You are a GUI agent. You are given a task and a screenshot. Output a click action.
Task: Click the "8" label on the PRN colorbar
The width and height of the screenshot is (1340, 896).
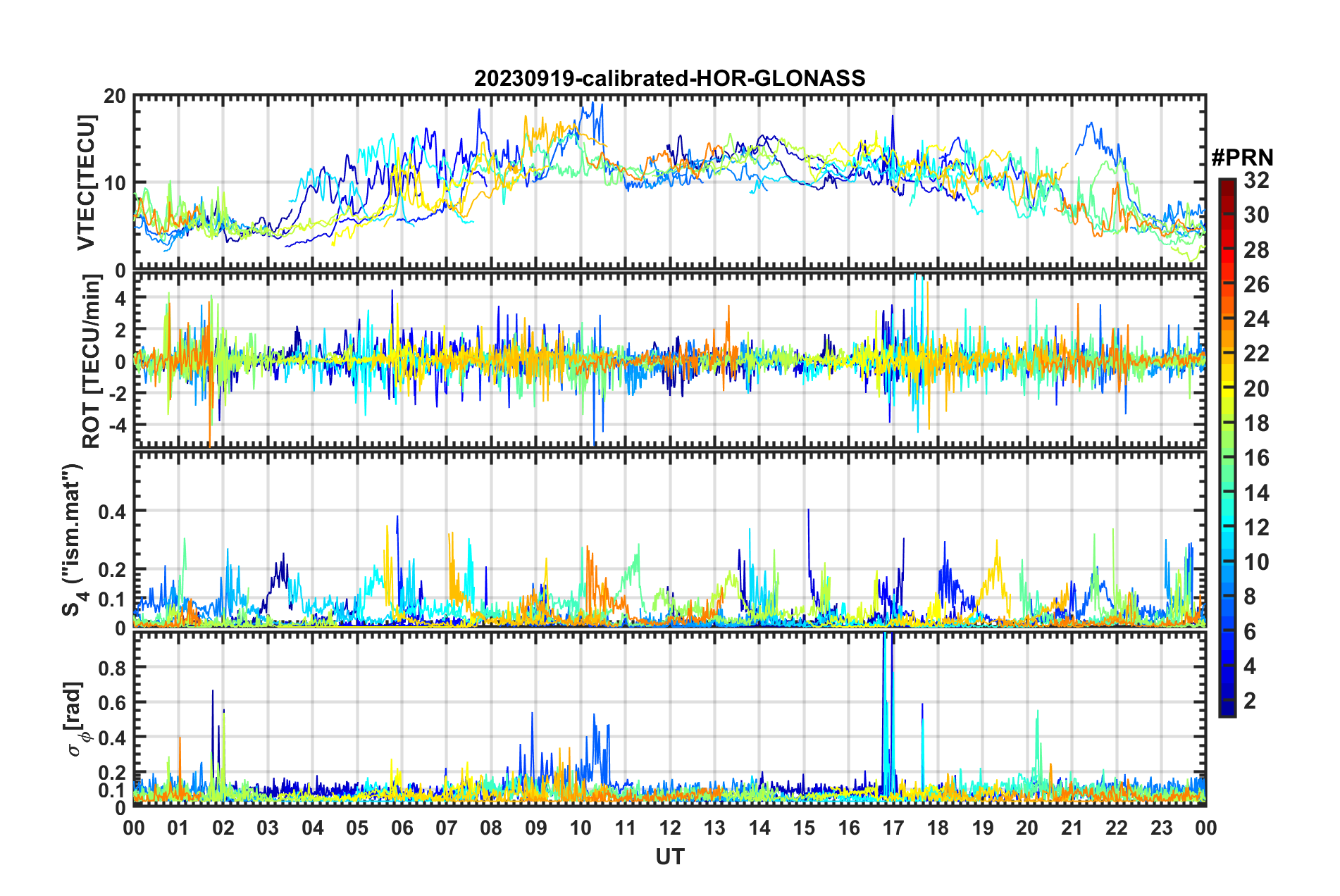pyautogui.click(x=1250, y=597)
